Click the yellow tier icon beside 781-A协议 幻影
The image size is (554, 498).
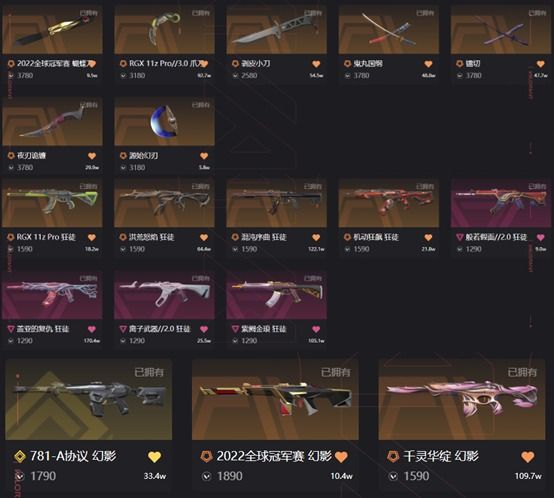click(19, 456)
